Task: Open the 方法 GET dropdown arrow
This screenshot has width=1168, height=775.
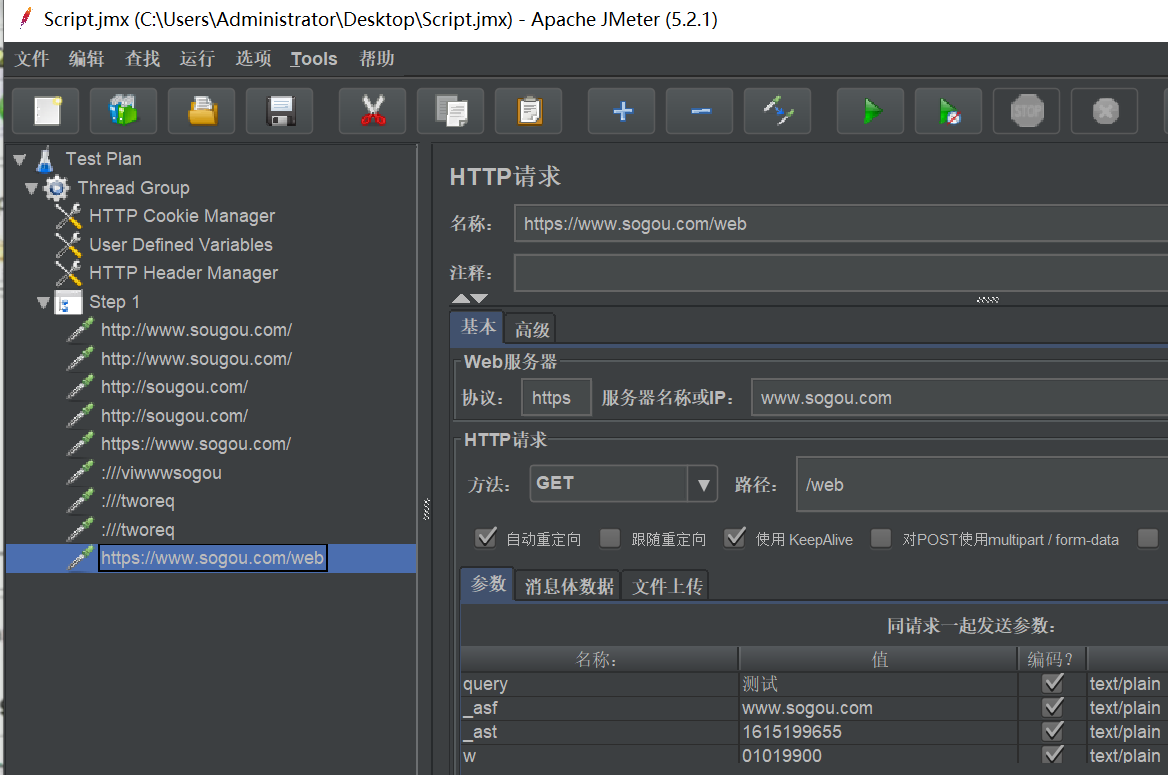Action: [703, 484]
